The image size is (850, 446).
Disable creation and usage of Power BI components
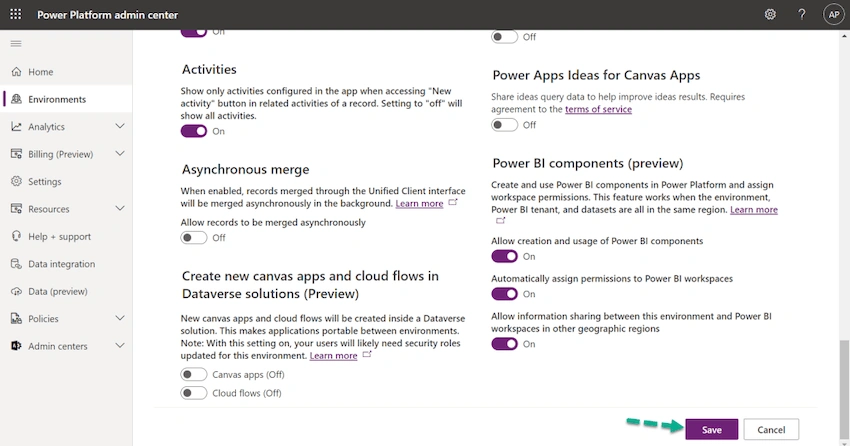coord(505,256)
